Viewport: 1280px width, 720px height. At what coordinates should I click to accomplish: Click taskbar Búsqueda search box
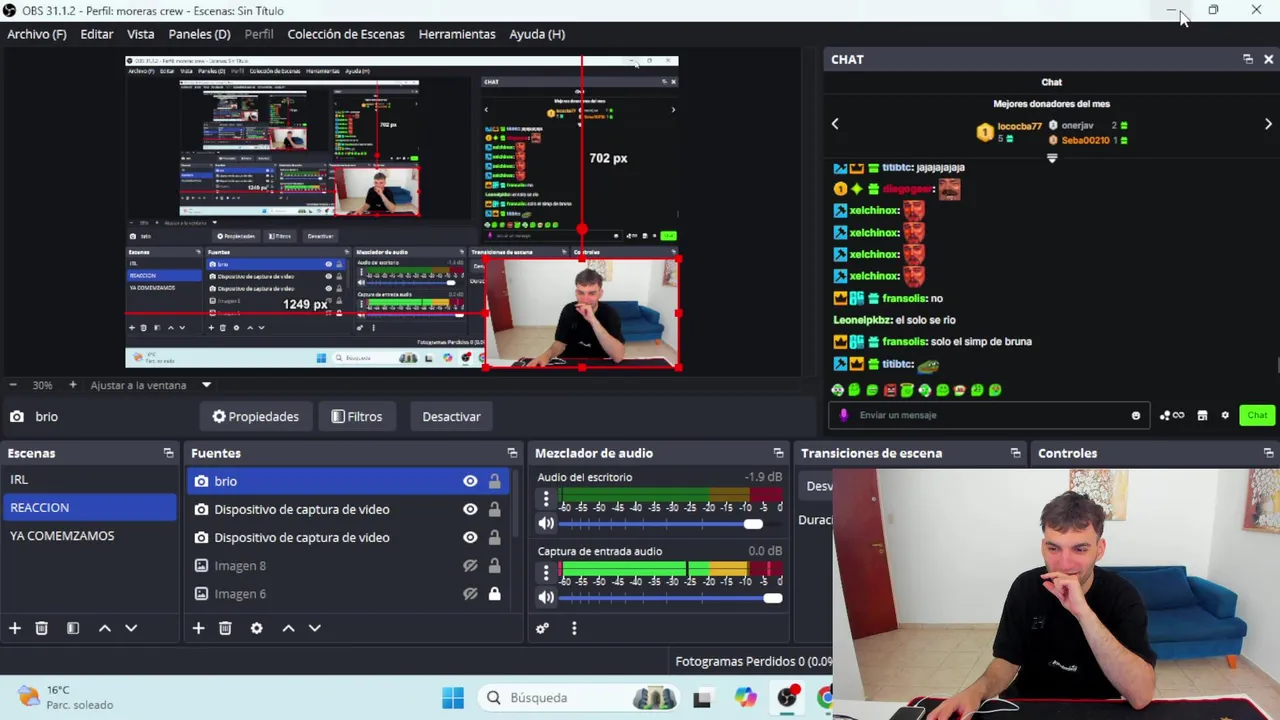coord(580,698)
